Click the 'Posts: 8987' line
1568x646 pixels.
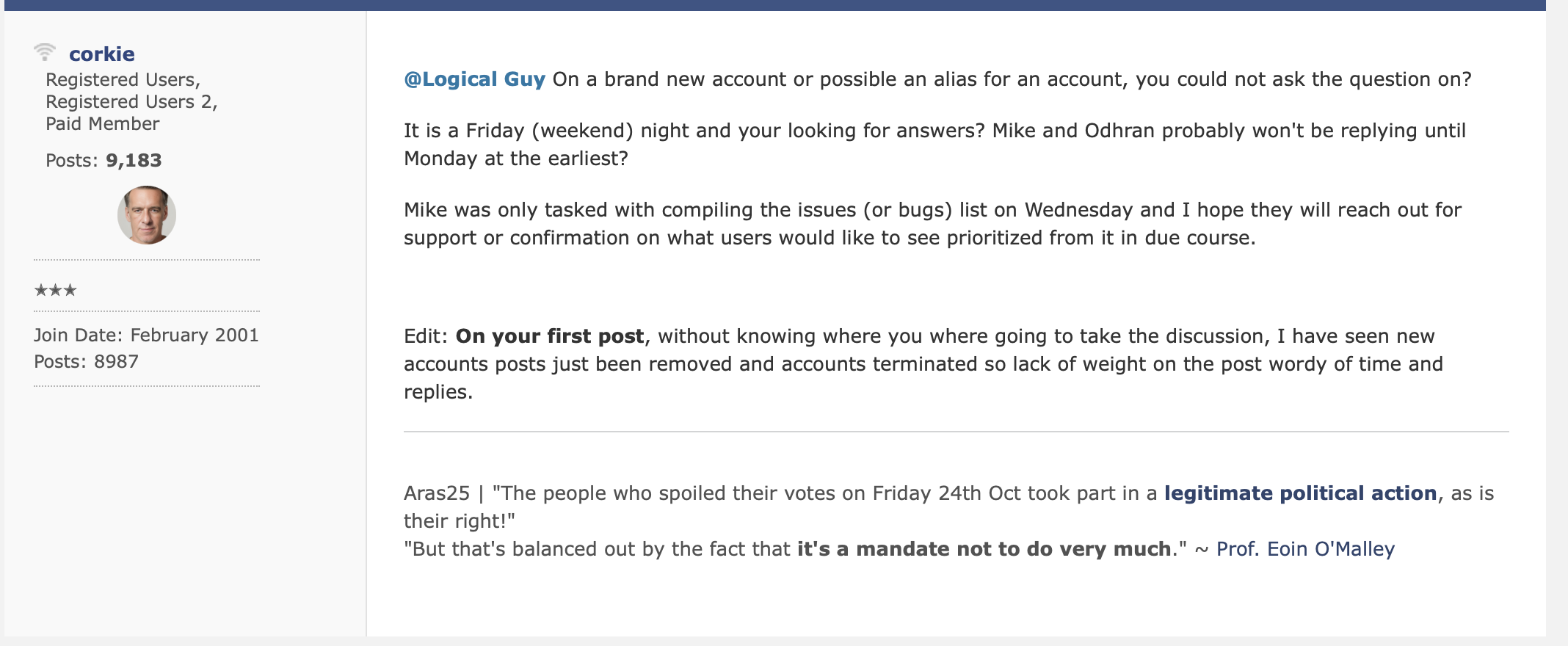86,362
